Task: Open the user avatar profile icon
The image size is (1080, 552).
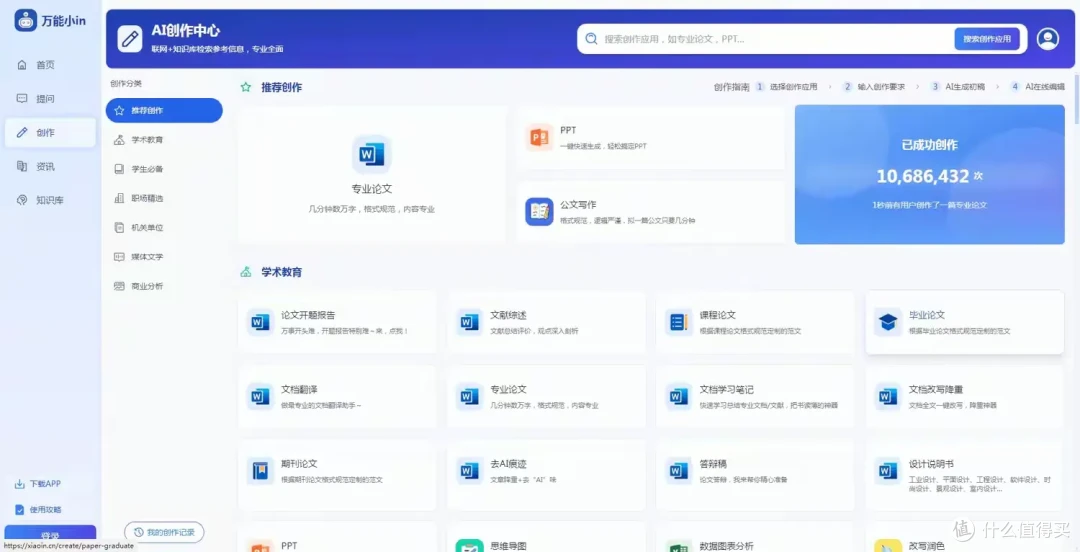Action: coord(1048,39)
